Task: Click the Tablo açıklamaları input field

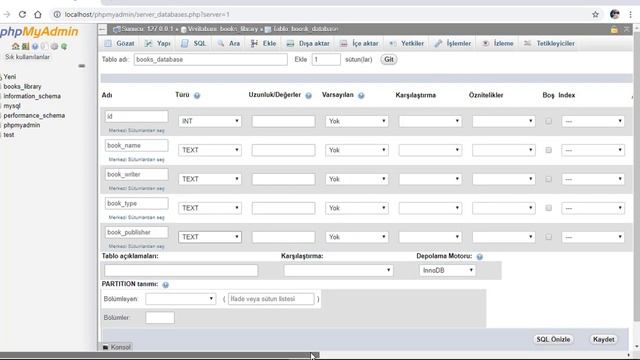Action: (x=181, y=270)
